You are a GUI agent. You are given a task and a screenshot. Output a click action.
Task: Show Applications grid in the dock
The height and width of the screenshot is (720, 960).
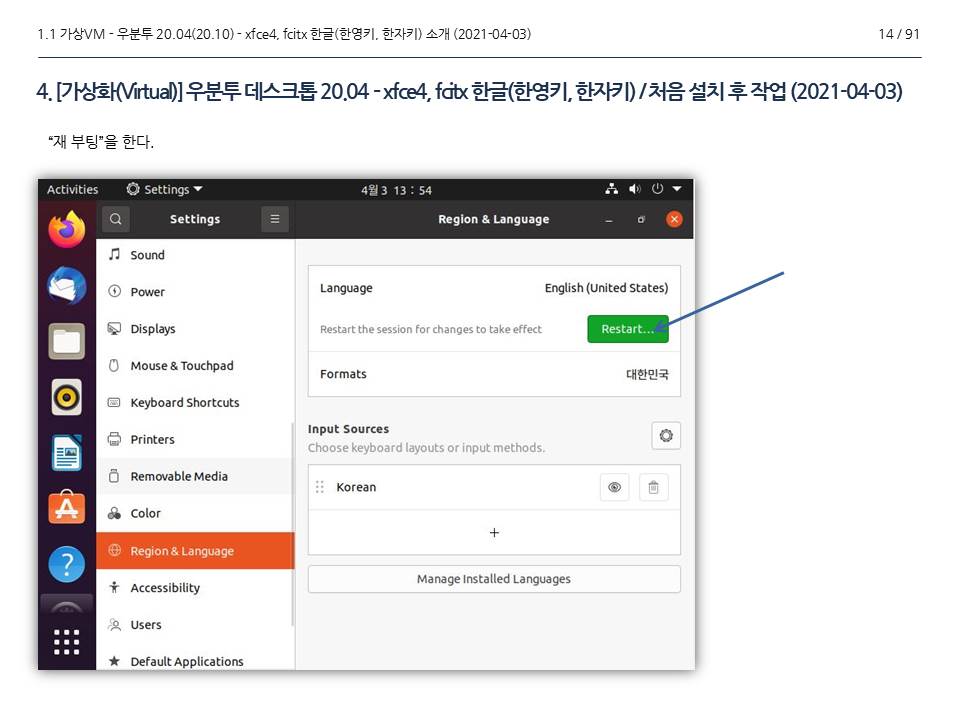67,642
